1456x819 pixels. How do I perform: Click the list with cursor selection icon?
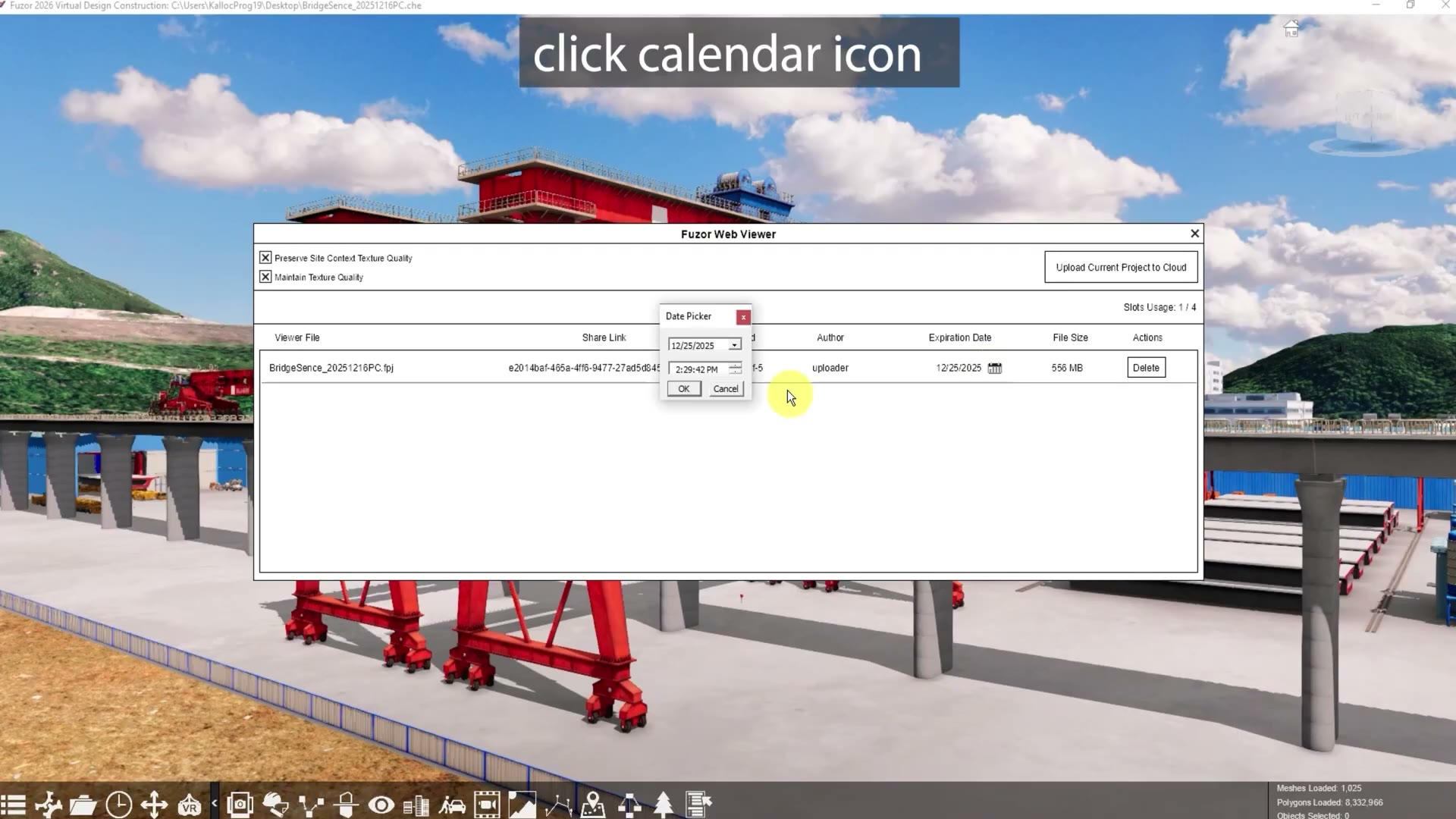698,805
